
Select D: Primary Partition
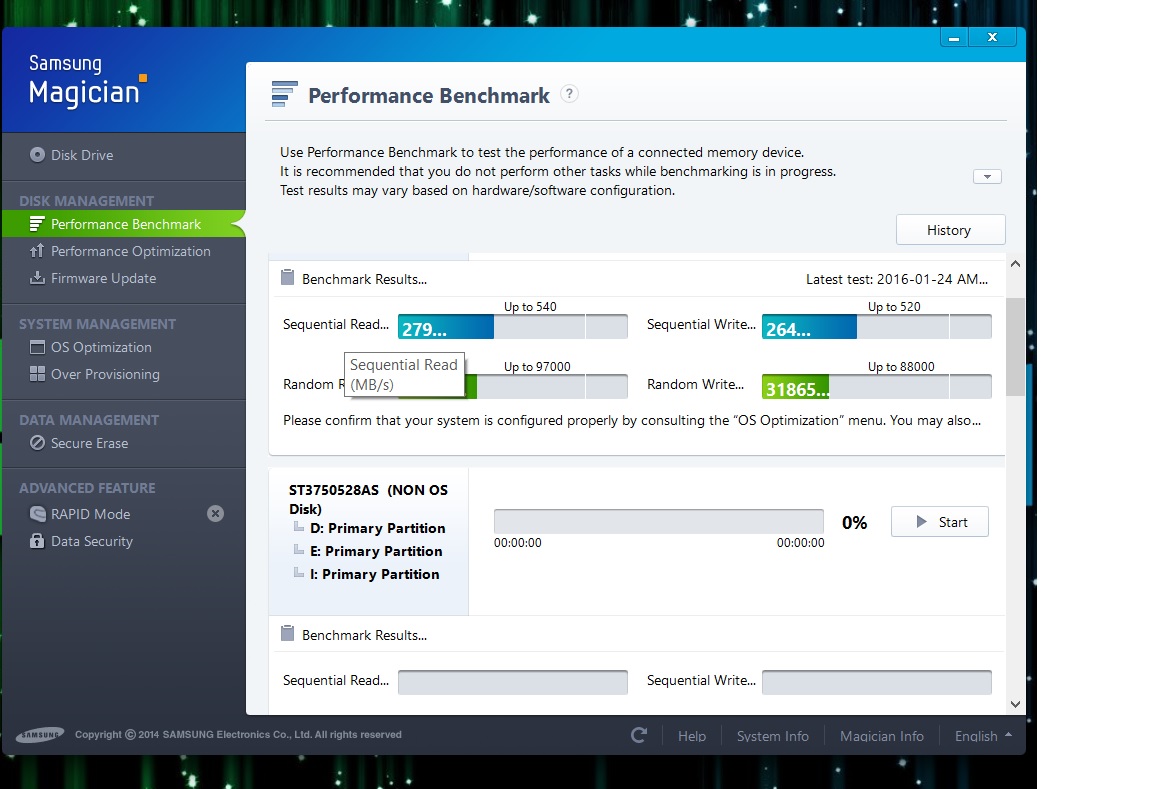377,528
